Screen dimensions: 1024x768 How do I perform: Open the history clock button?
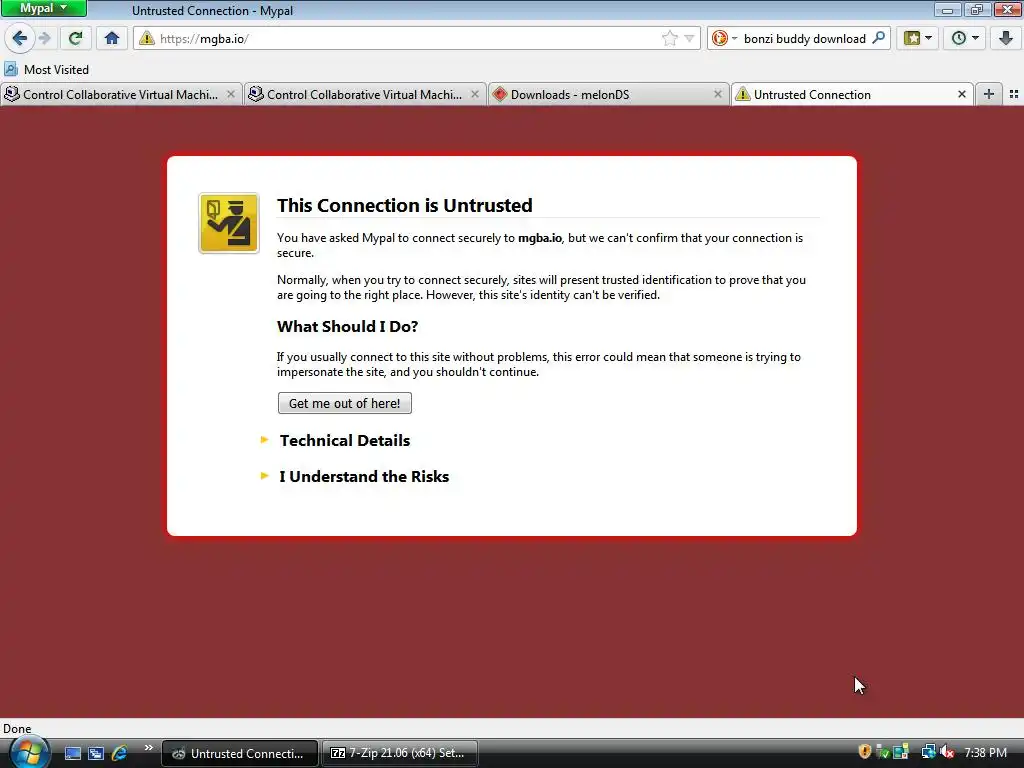click(x=965, y=39)
